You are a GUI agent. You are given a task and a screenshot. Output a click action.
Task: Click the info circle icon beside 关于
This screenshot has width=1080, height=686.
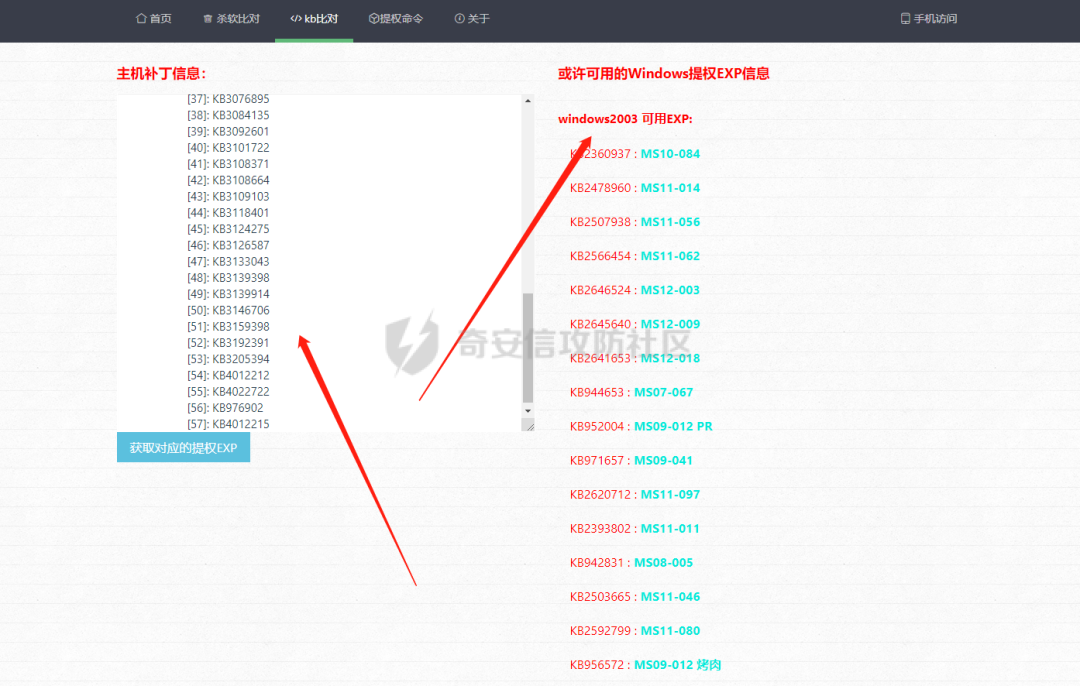tap(459, 19)
